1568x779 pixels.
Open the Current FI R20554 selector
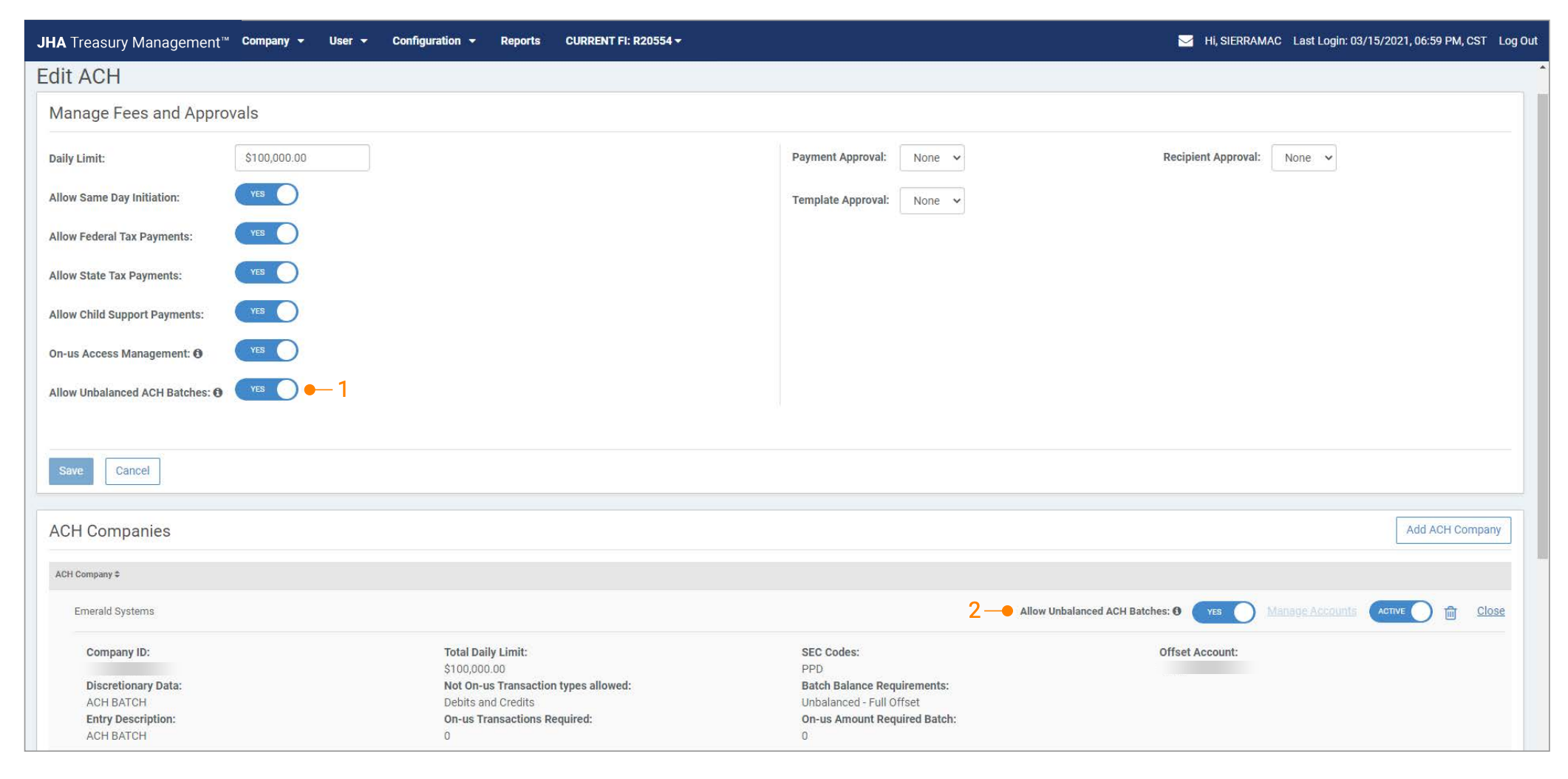tap(623, 41)
